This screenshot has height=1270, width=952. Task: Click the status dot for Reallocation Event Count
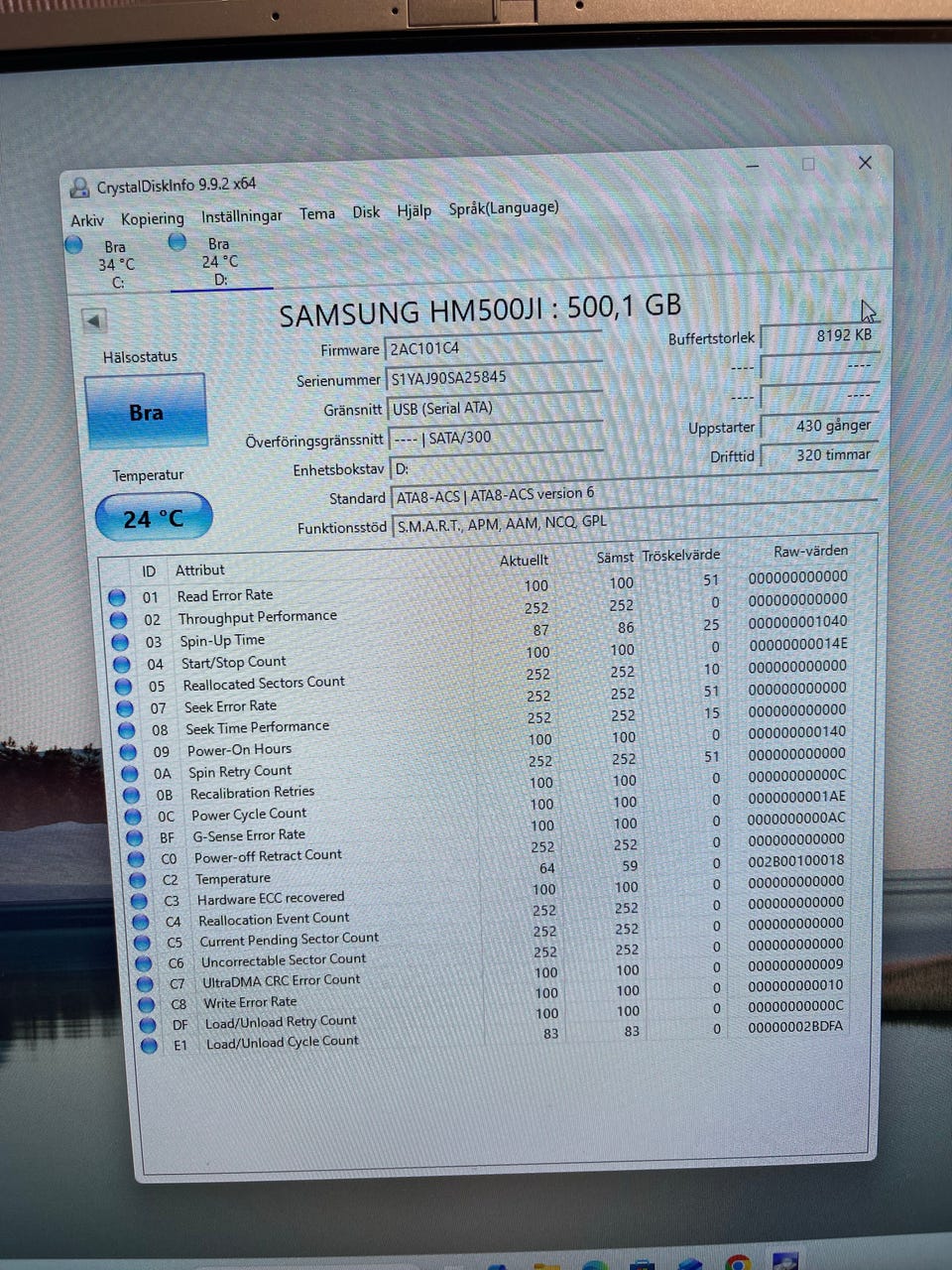(142, 922)
